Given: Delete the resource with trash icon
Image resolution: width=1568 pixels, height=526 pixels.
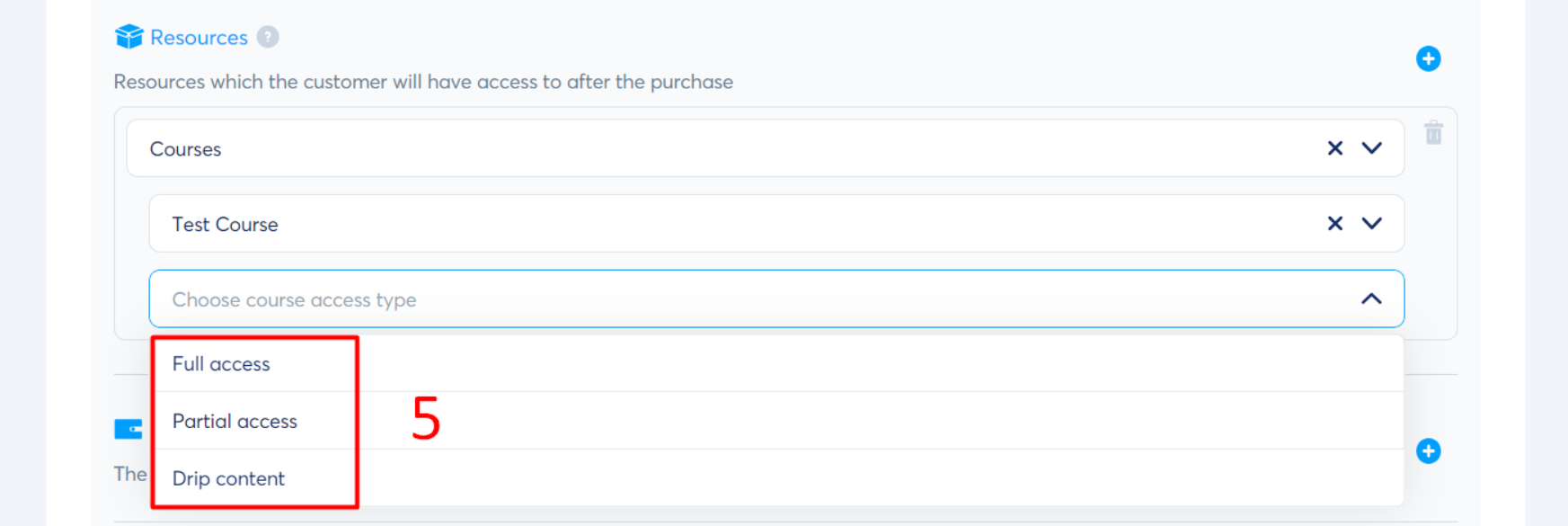Looking at the screenshot, I should (1433, 133).
